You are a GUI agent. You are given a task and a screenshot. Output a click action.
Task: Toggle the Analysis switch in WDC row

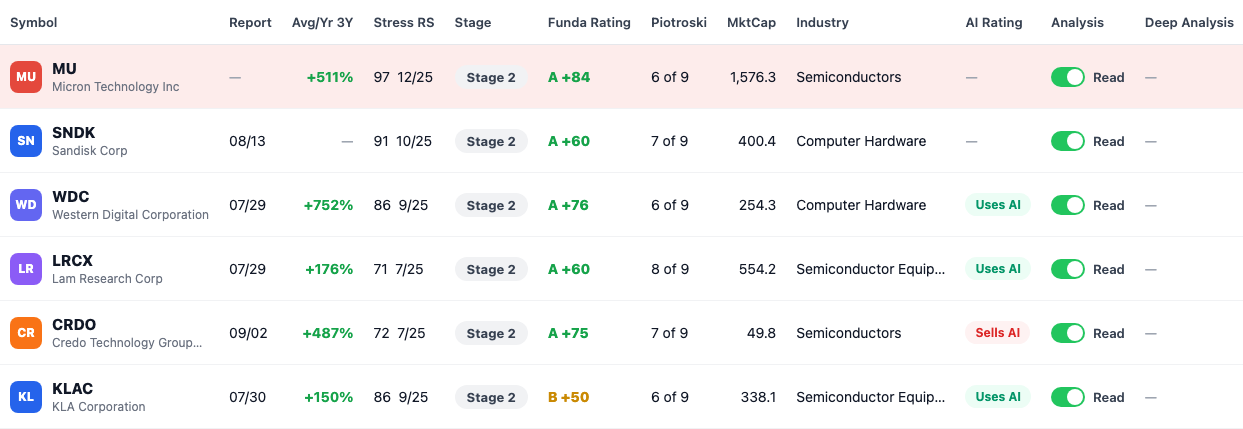coord(1068,205)
